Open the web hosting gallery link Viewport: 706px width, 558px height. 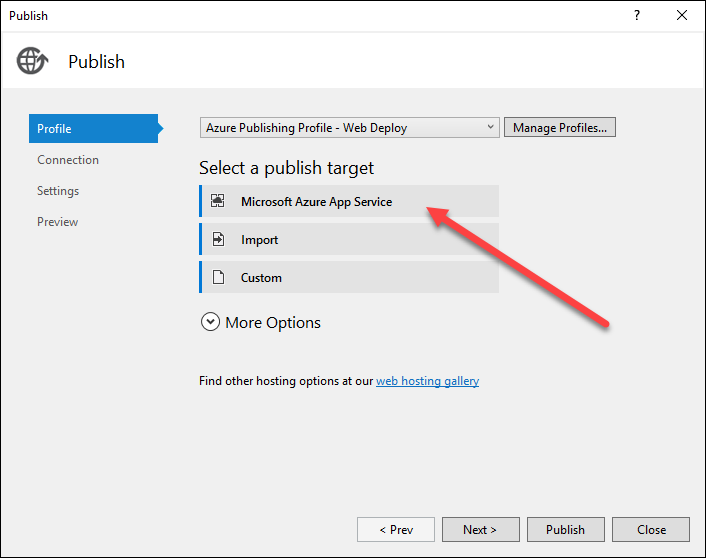(x=427, y=381)
